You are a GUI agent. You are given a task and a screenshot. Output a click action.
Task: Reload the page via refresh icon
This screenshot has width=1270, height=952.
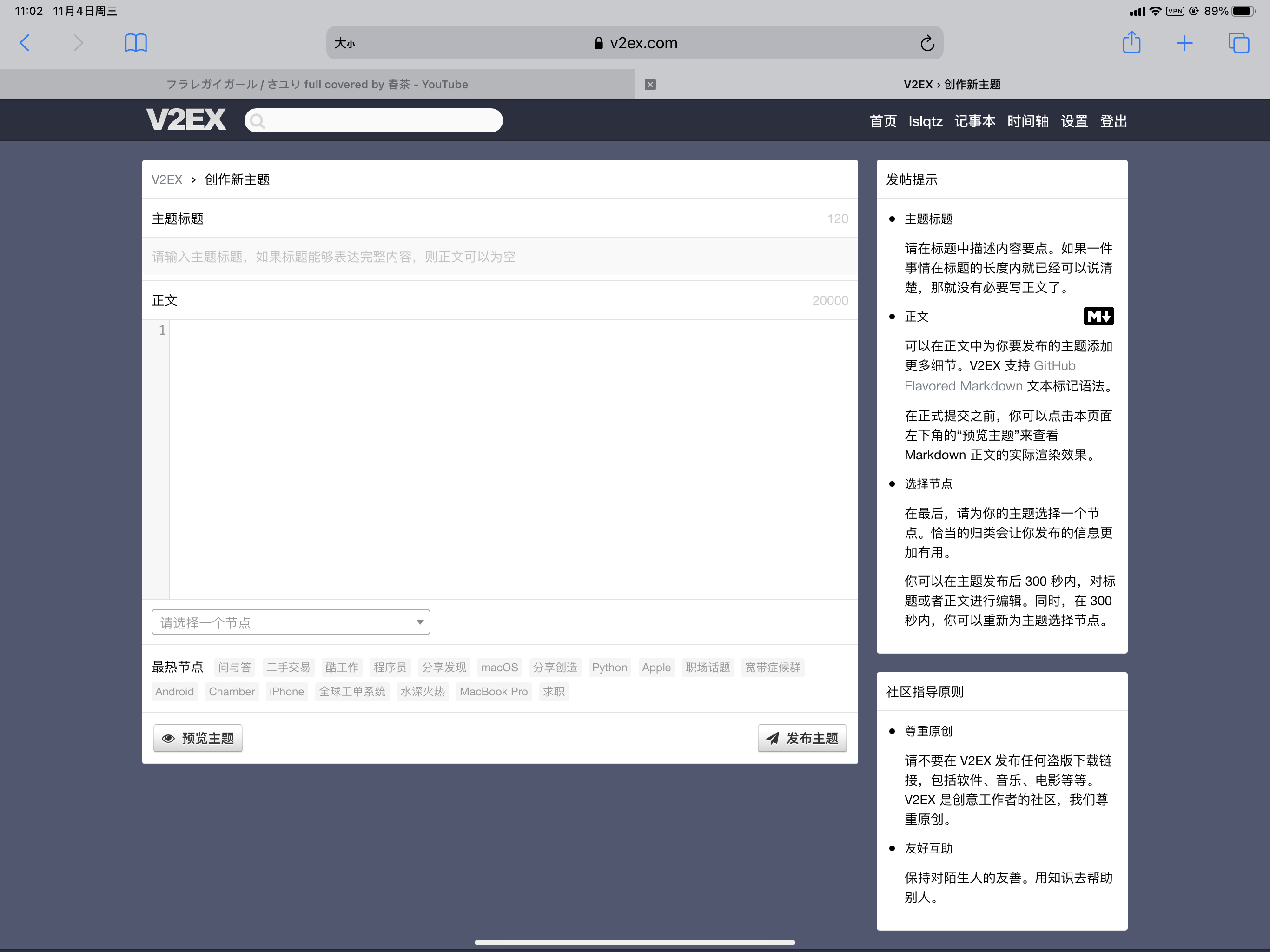point(926,43)
